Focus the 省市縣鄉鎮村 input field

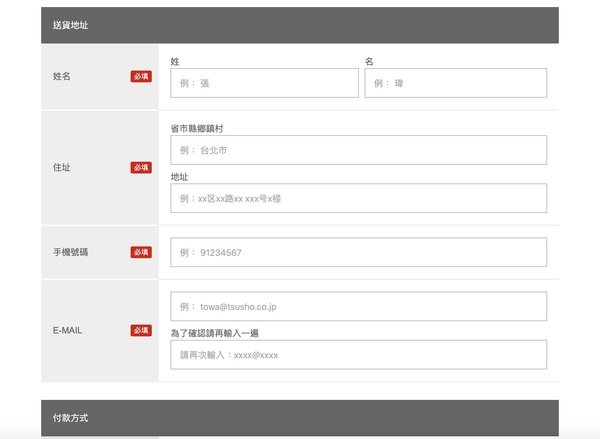coord(358,150)
